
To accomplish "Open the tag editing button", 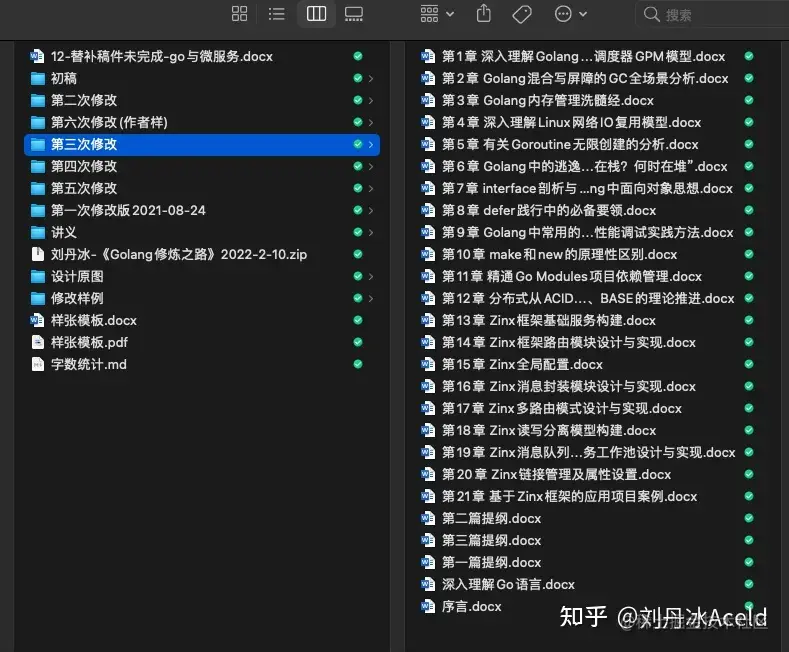I will point(522,14).
